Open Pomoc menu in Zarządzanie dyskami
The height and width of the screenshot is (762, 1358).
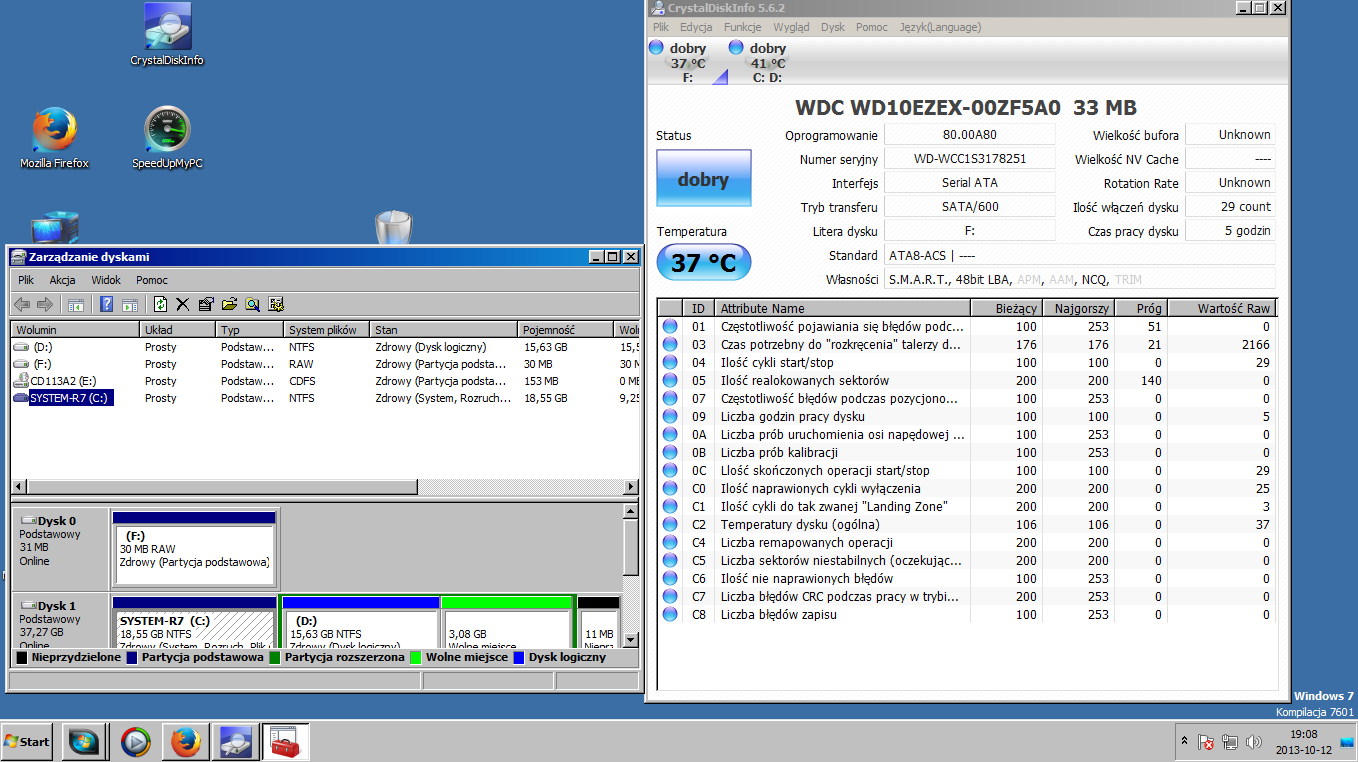click(152, 280)
